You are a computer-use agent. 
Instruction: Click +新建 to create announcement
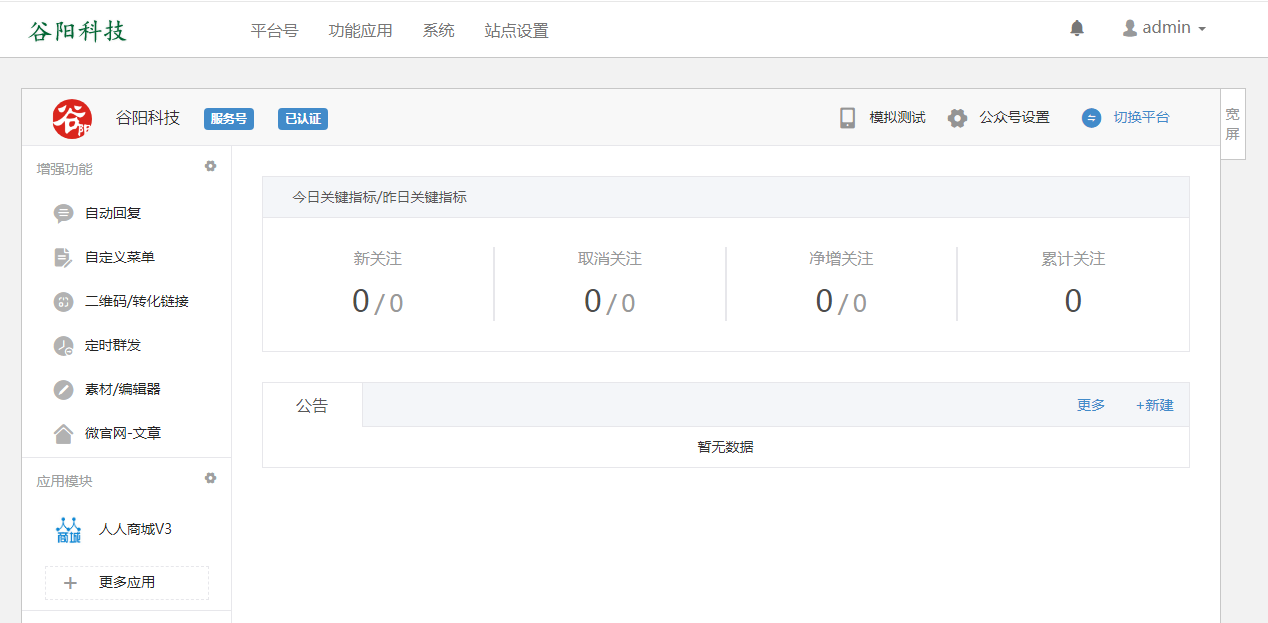pos(1152,404)
